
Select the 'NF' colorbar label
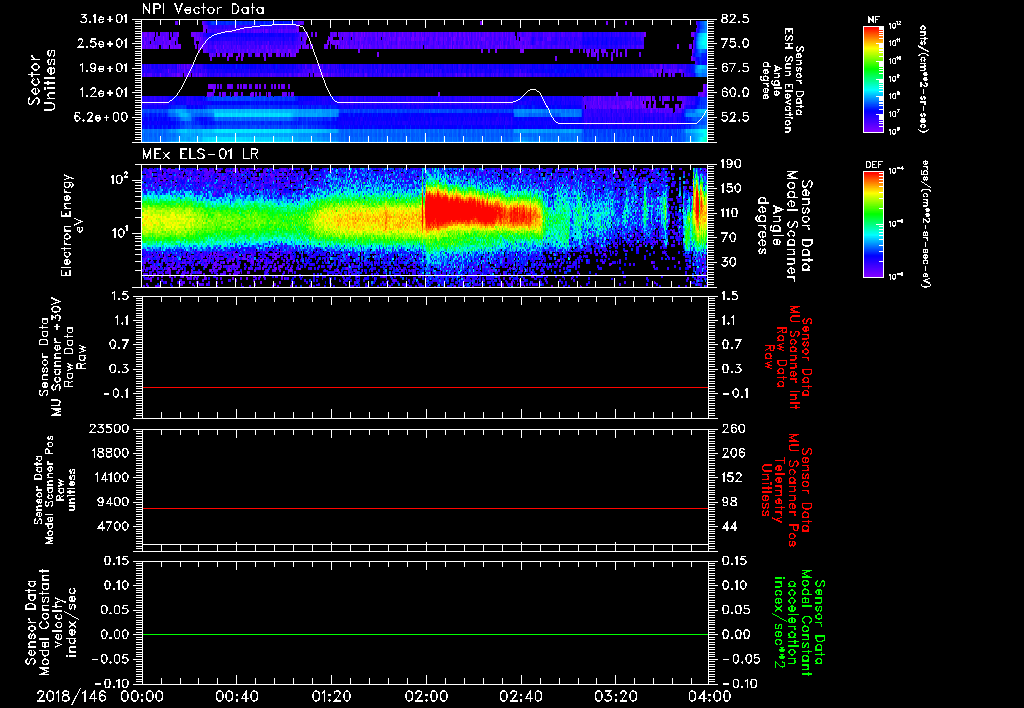click(x=873, y=20)
